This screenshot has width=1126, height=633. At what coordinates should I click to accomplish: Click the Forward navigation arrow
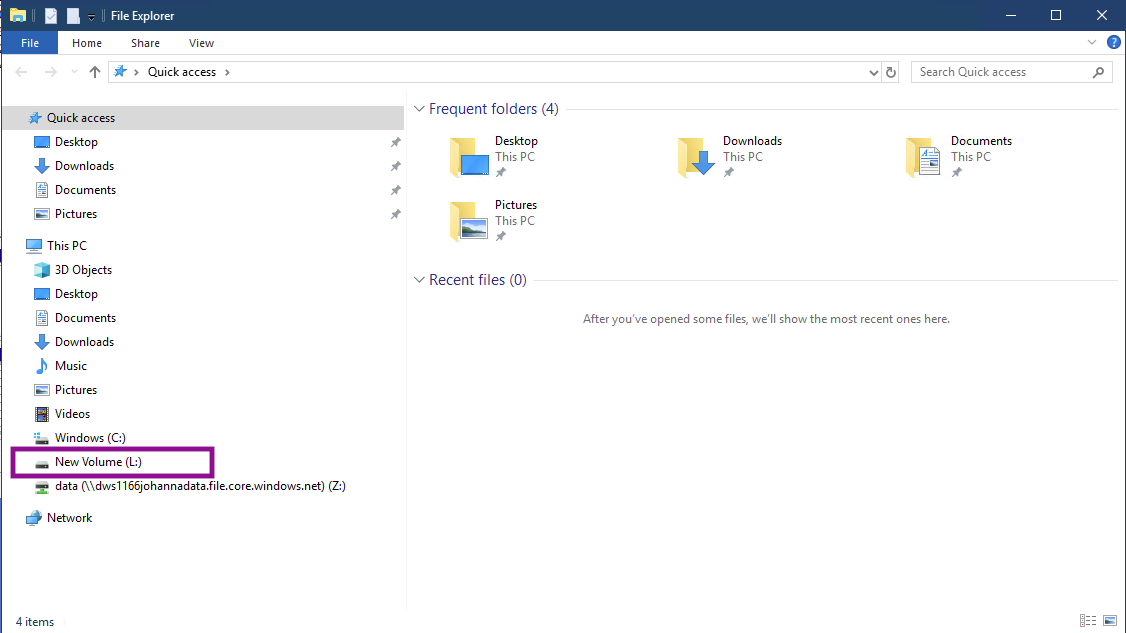tap(50, 72)
